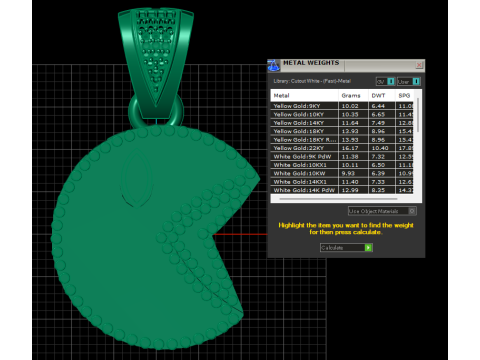Select the Yellow Gold:22KY row
Image resolution: width=480 pixels, height=360 pixels.
[x=342, y=148]
